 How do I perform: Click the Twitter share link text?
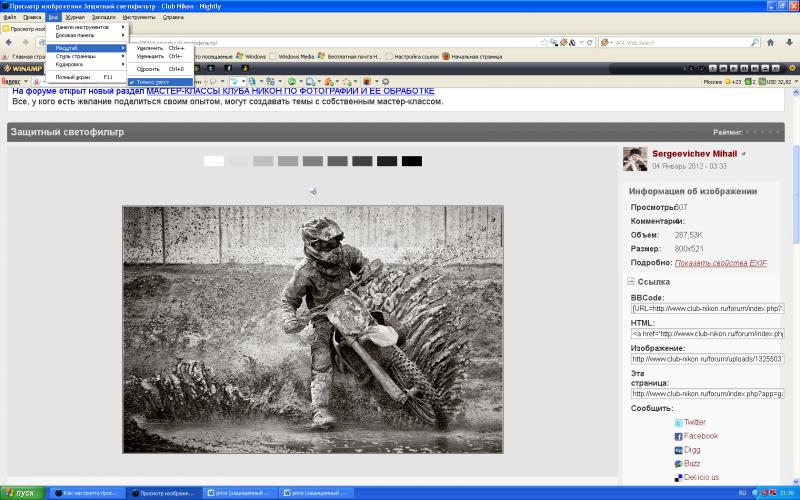coord(694,422)
